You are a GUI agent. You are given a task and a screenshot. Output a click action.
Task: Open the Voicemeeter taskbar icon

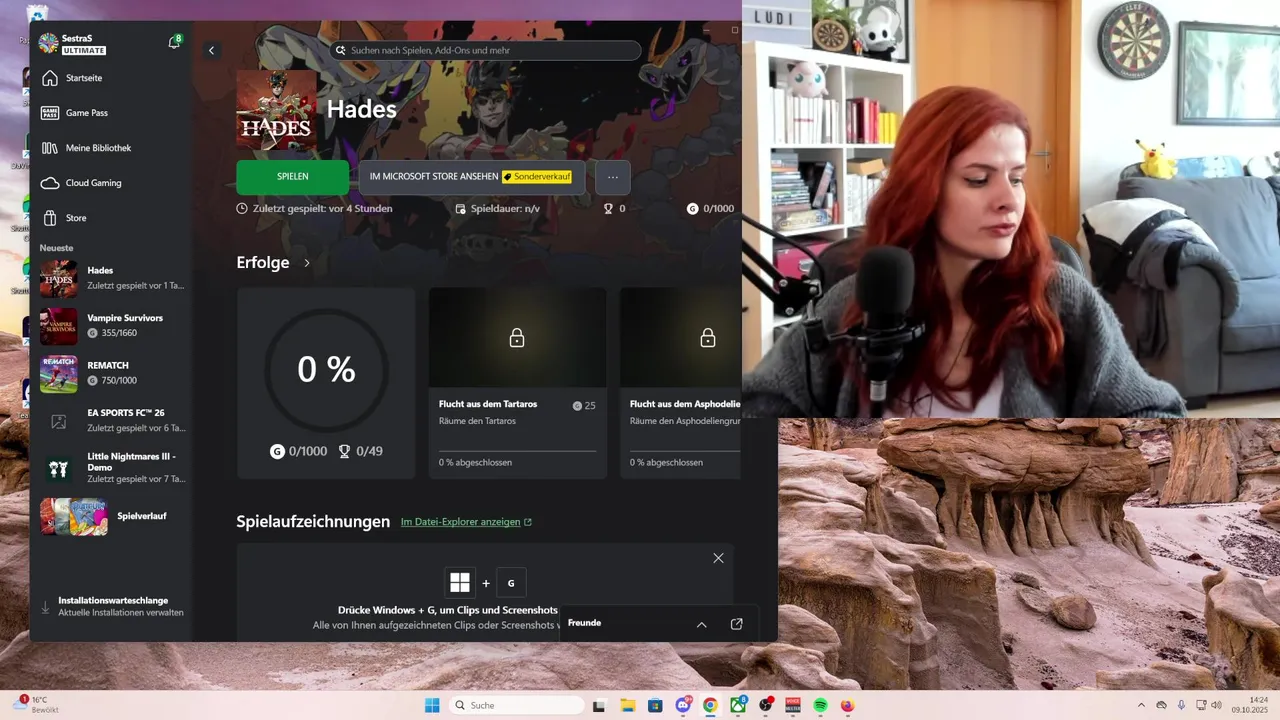tap(793, 705)
